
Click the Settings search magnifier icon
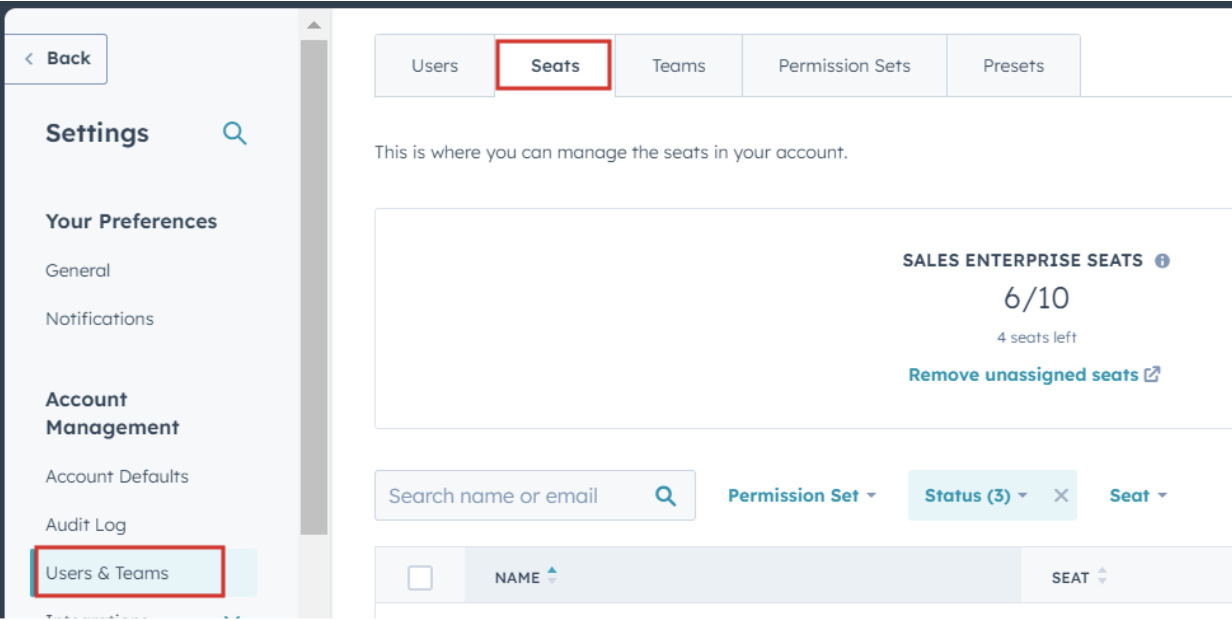click(235, 133)
